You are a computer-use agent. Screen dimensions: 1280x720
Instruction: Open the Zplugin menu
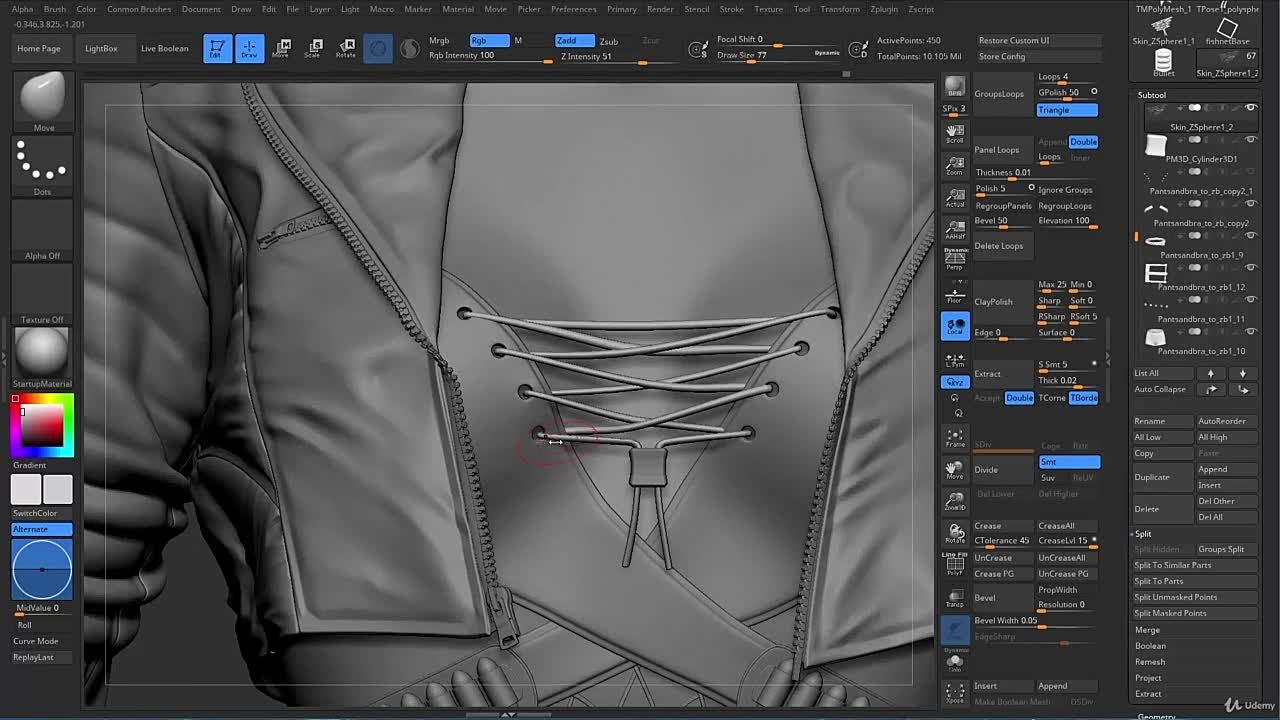coord(884,9)
